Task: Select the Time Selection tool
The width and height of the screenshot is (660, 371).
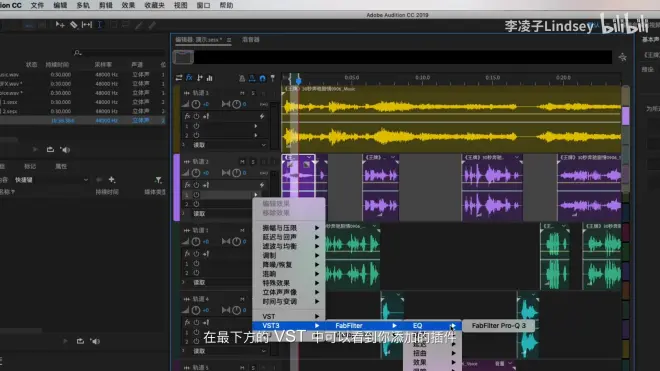Action: 100,25
